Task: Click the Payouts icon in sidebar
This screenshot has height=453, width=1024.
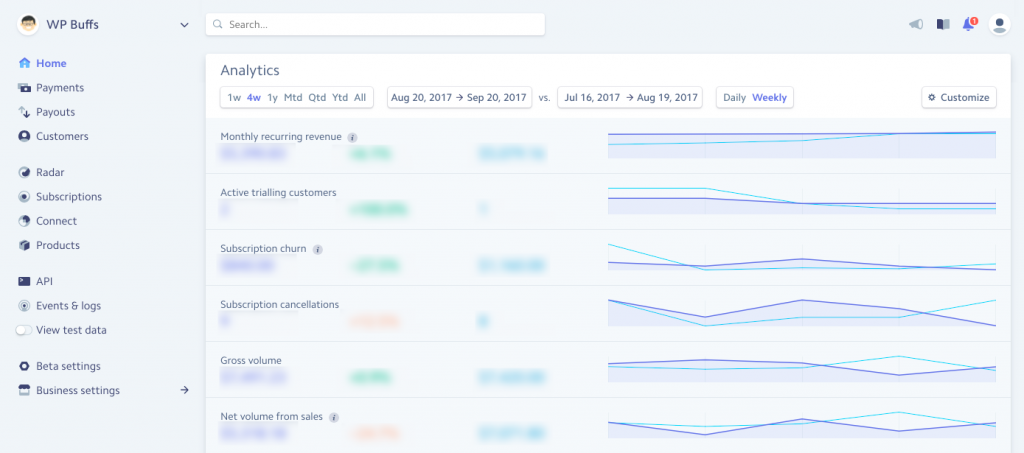Action: [x=24, y=112]
